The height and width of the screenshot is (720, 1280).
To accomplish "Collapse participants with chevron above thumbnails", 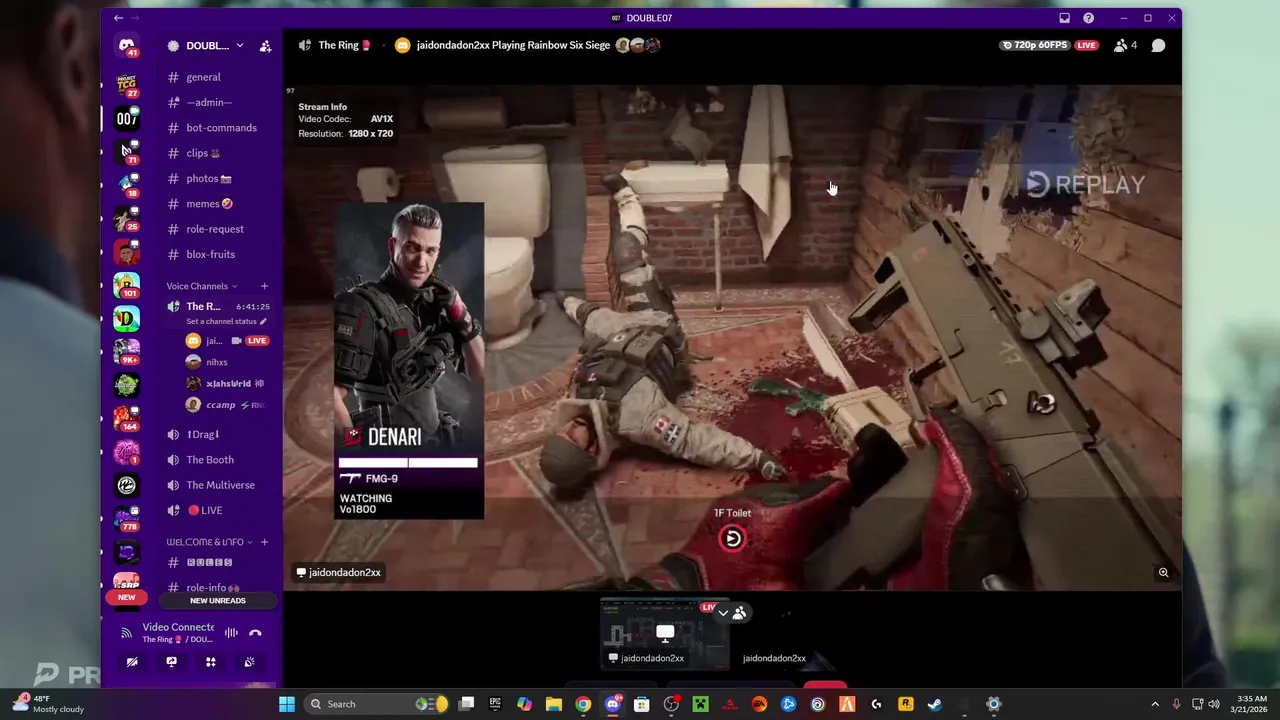I will [x=723, y=613].
